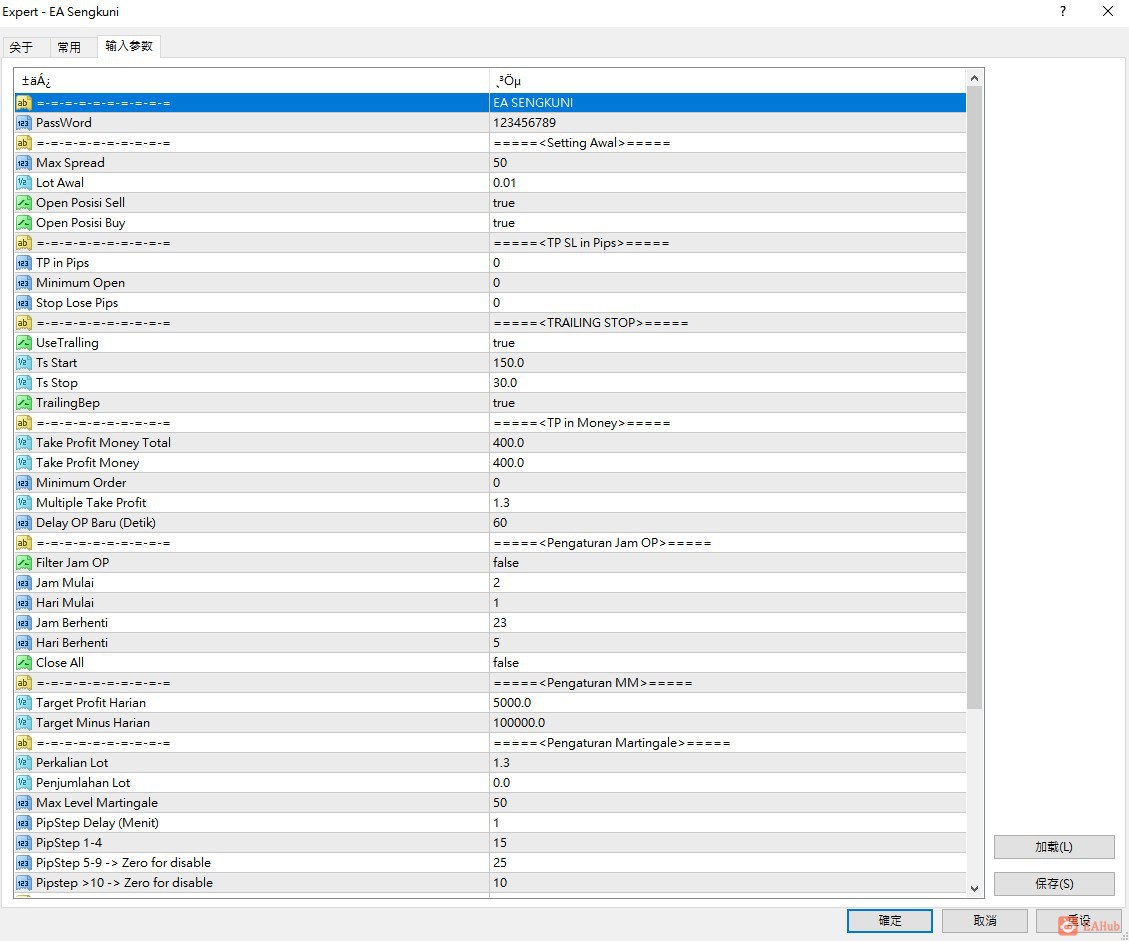The height and width of the screenshot is (941, 1129).
Task: Click the 保存(S) button
Action: 1054,883
